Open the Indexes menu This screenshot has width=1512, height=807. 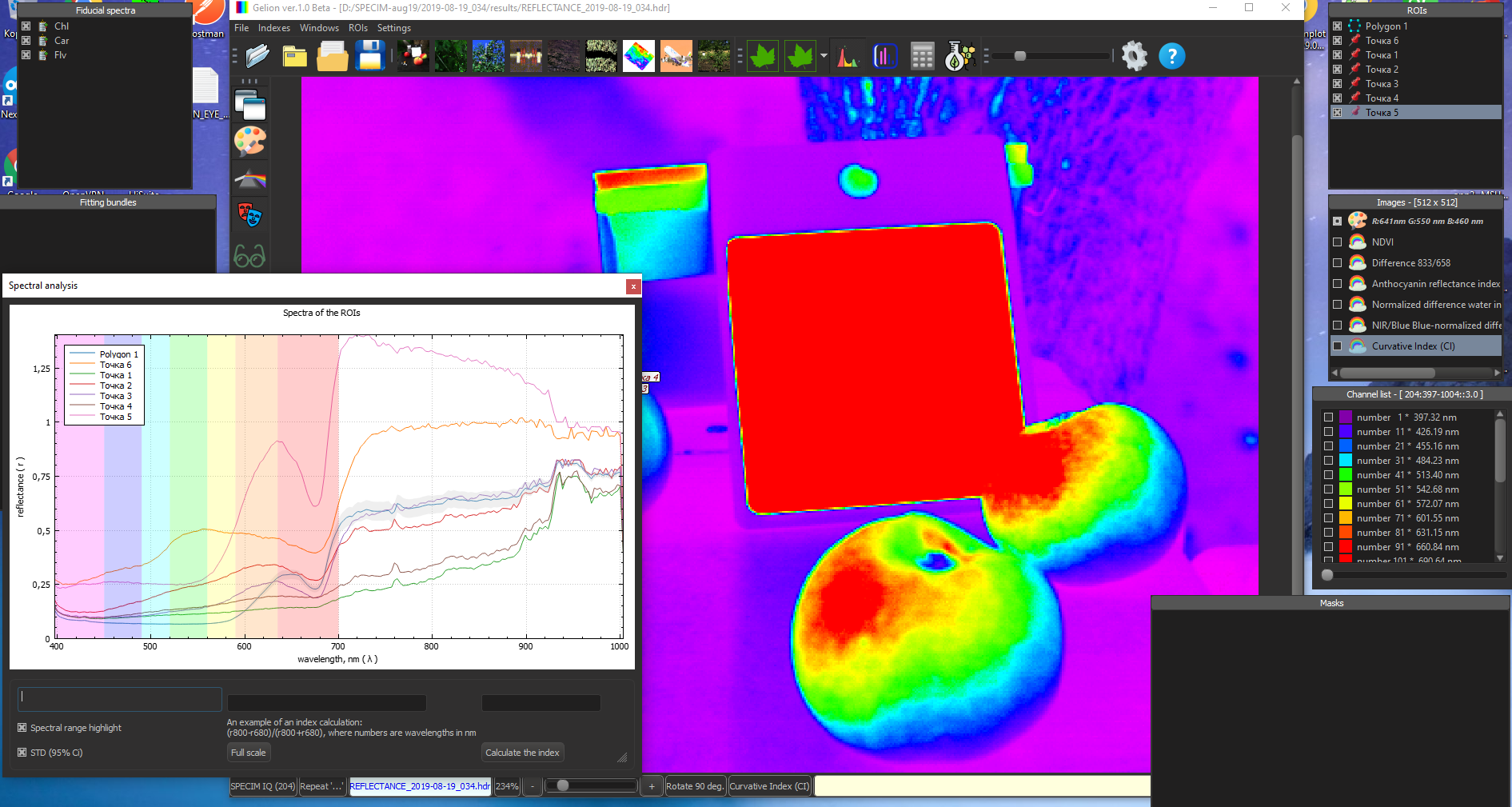pos(273,28)
